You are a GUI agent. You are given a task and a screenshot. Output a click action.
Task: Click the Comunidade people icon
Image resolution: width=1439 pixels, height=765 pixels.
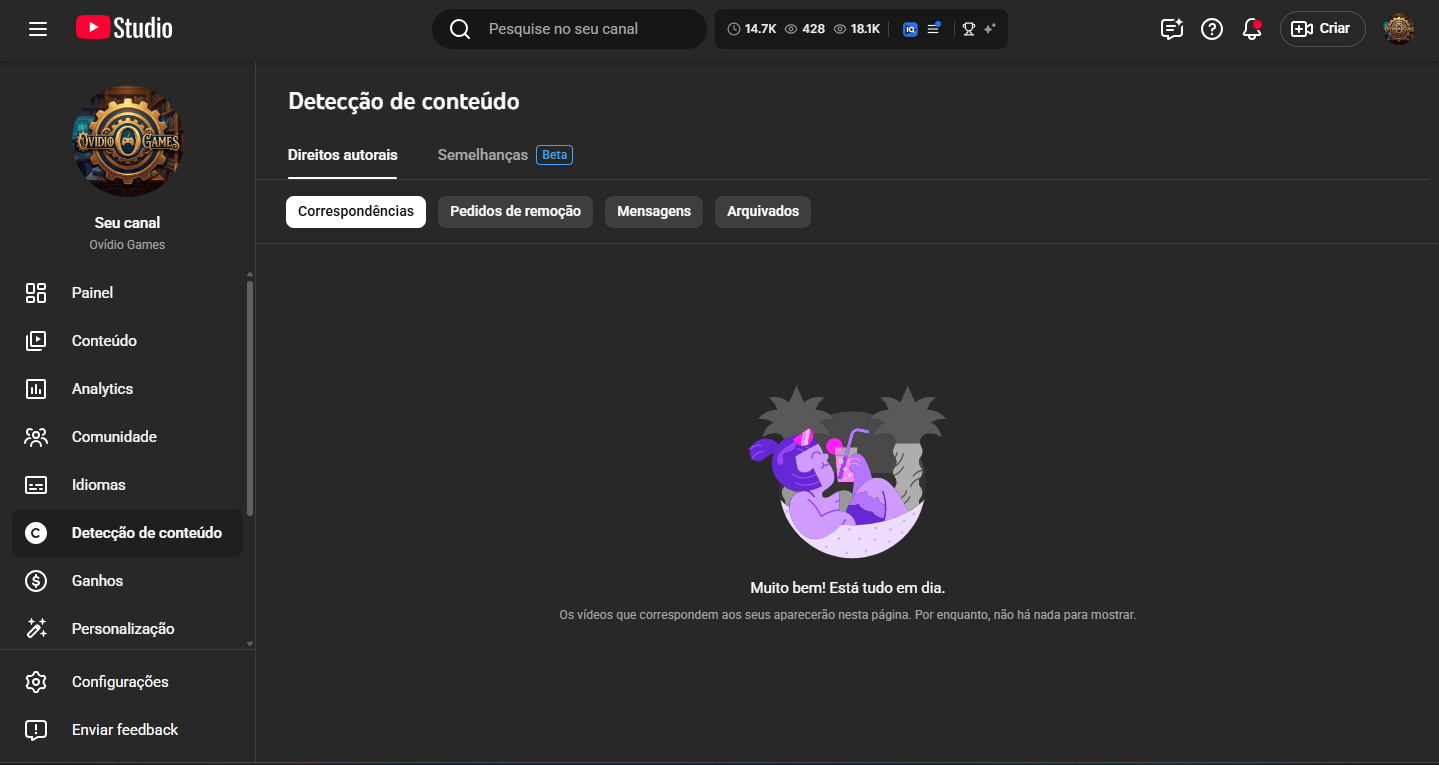pyautogui.click(x=36, y=437)
